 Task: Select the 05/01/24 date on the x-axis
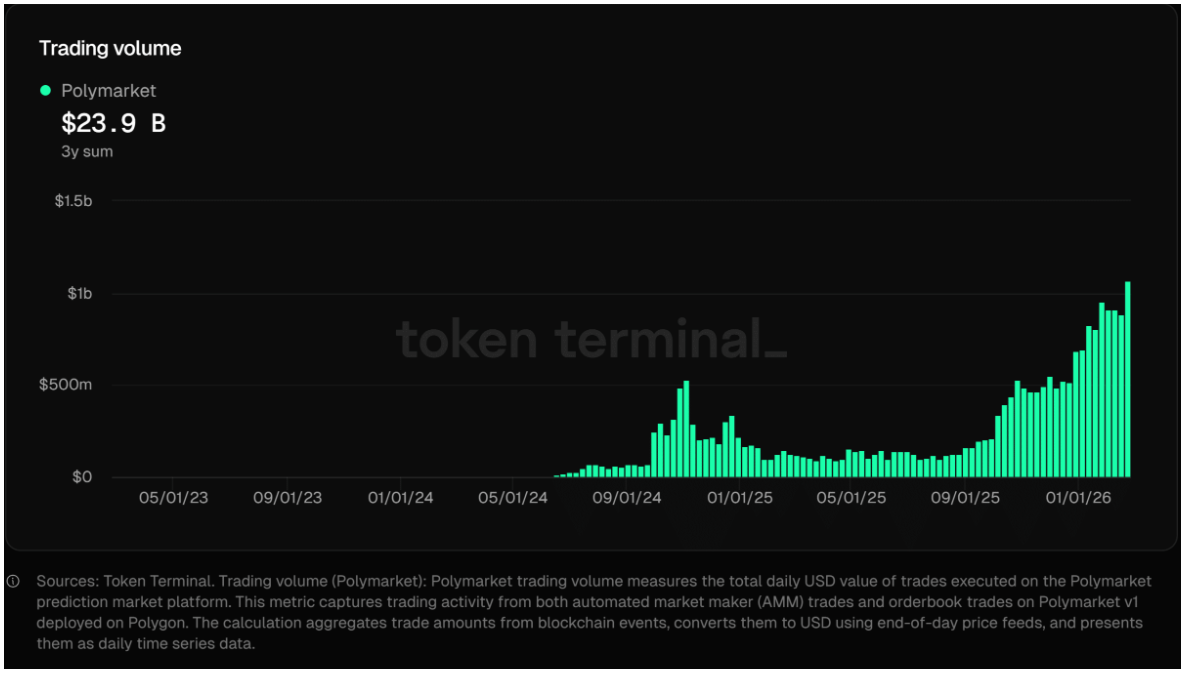pyautogui.click(x=512, y=498)
